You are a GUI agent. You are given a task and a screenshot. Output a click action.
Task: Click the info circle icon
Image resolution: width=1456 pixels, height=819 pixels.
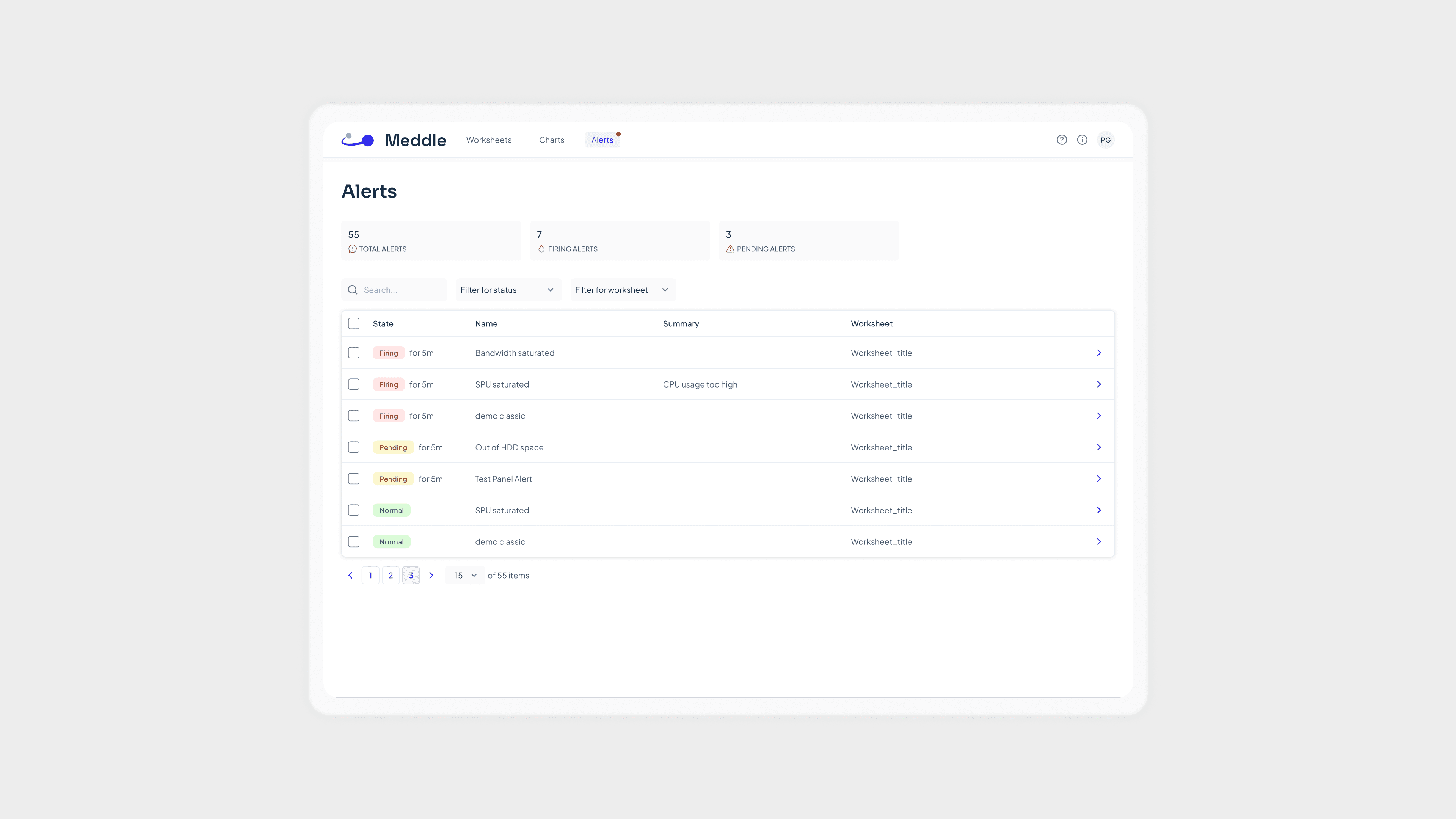pos(1082,140)
